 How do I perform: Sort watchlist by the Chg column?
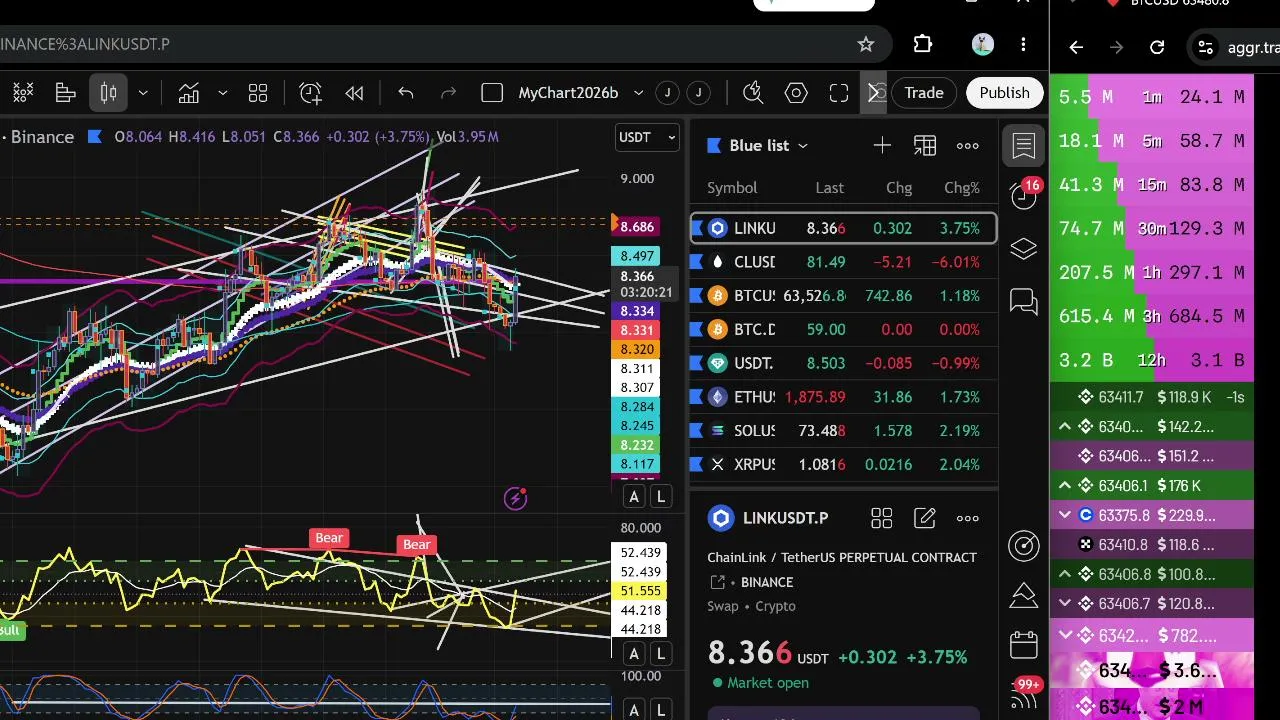[899, 188]
